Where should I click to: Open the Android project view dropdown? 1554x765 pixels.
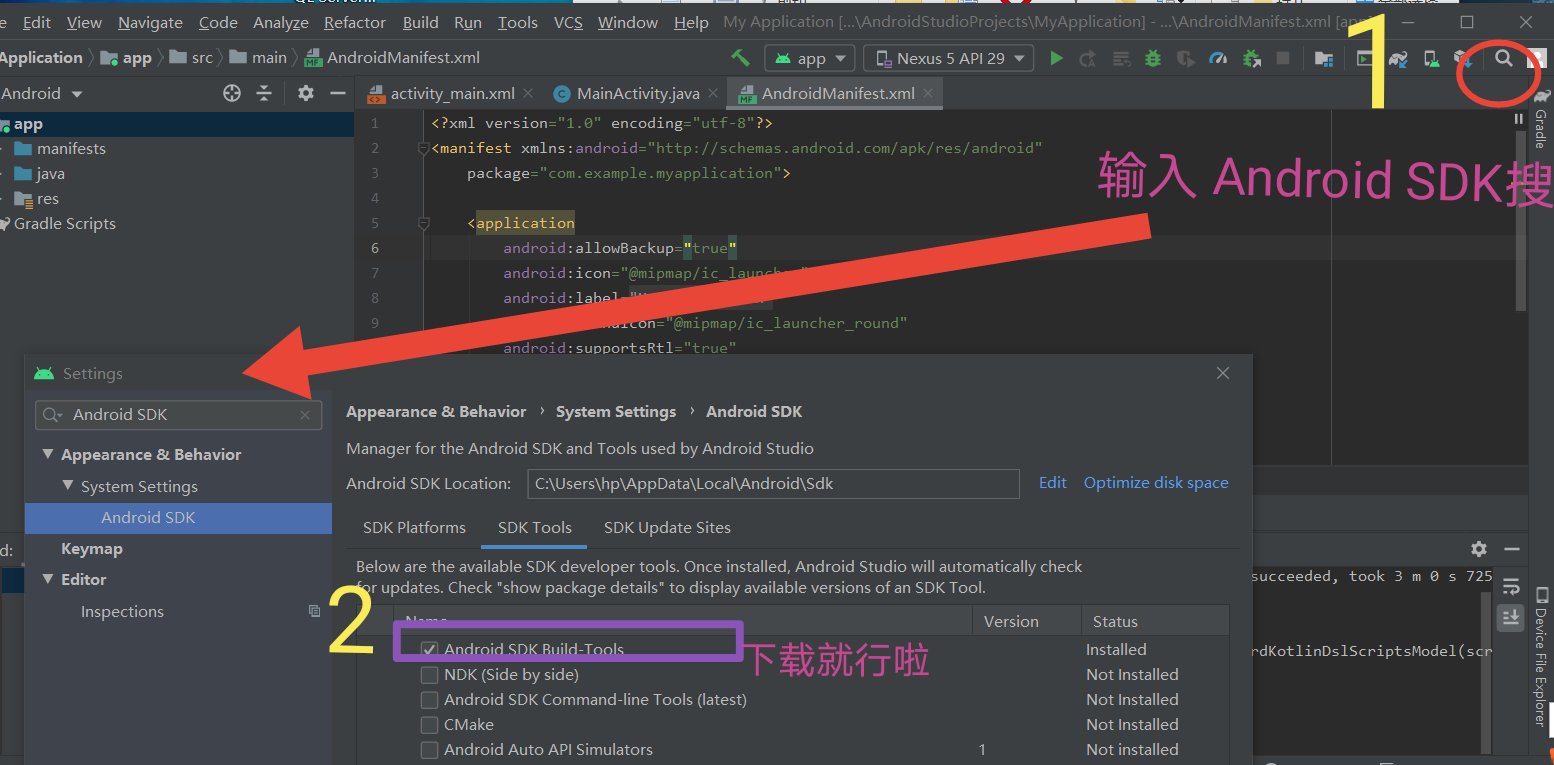pos(42,93)
